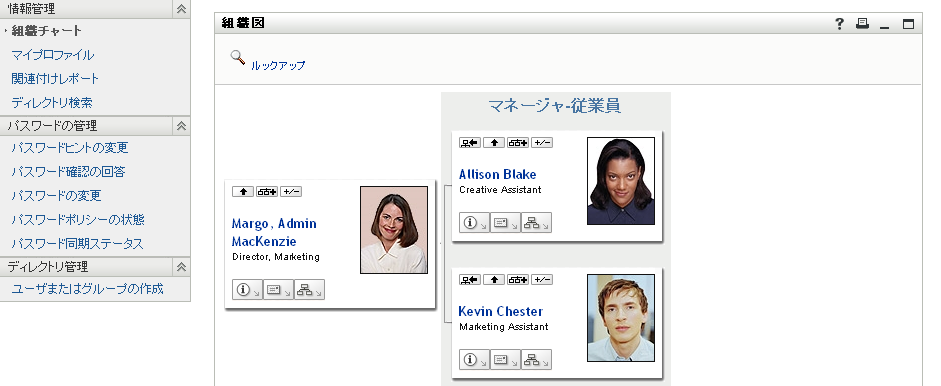Click the org-chart expand icon on Kevin's card
Viewport: 941px width, 386px height.
[x=517, y=279]
